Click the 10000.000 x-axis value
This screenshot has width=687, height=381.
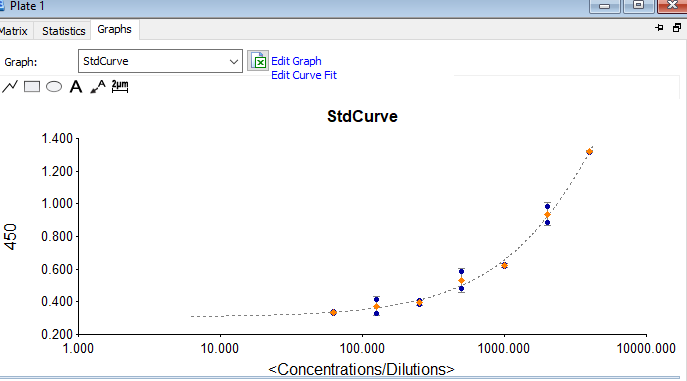click(646, 349)
